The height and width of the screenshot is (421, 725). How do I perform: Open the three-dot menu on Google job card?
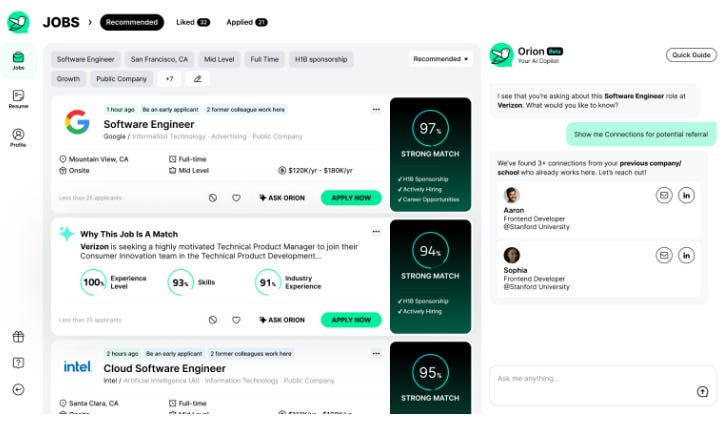(x=376, y=110)
